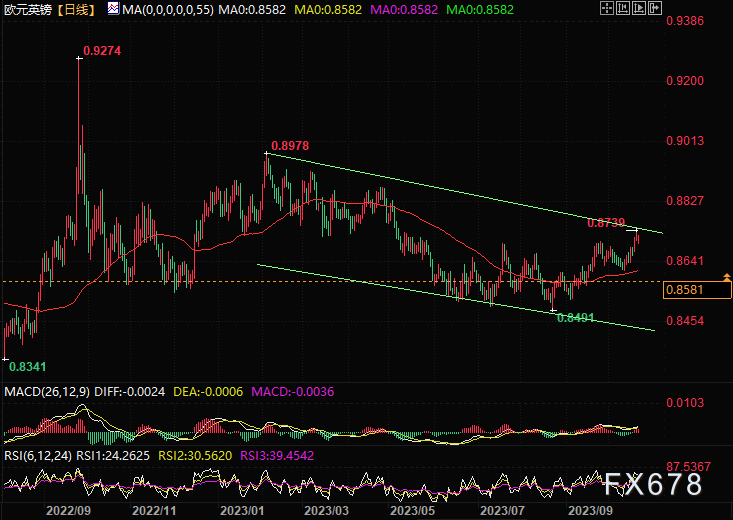Toggle the crosshair cursor icon
This screenshot has height=520, width=733.
tap(607, 8)
